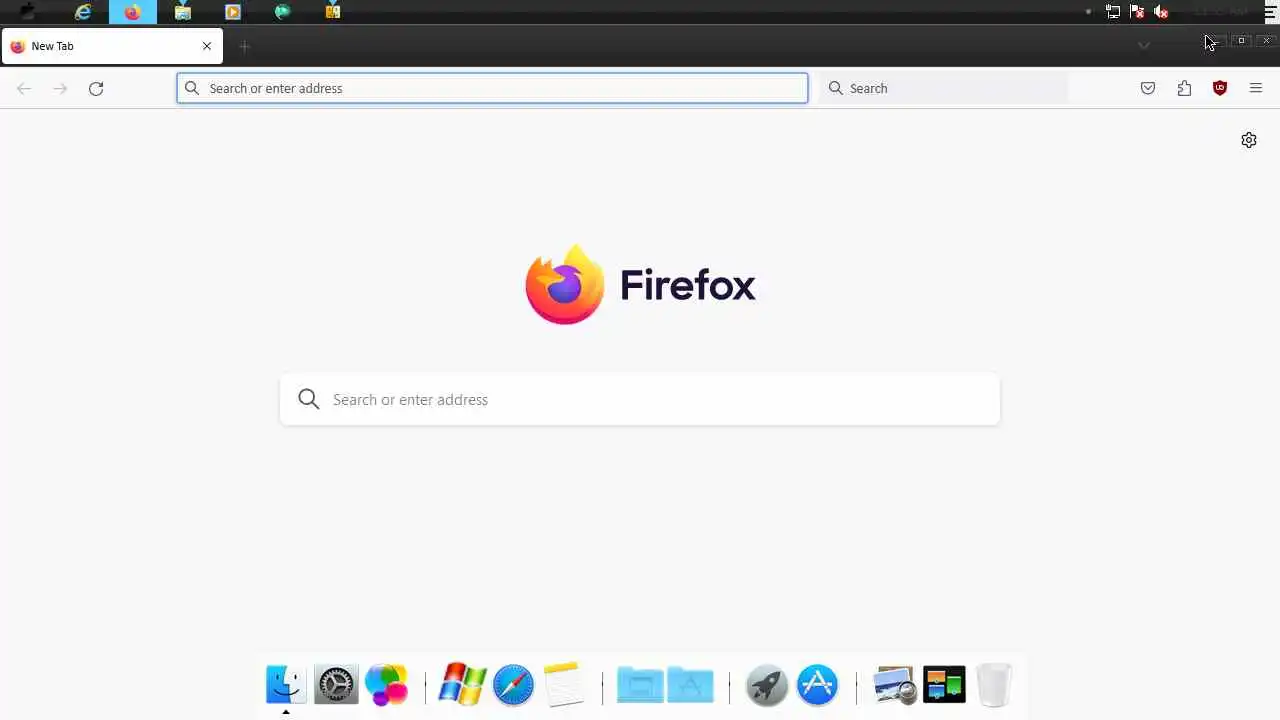Viewport: 1280px width, 720px height.
Task: Open Game Center bubbles in dock
Action: [386, 685]
